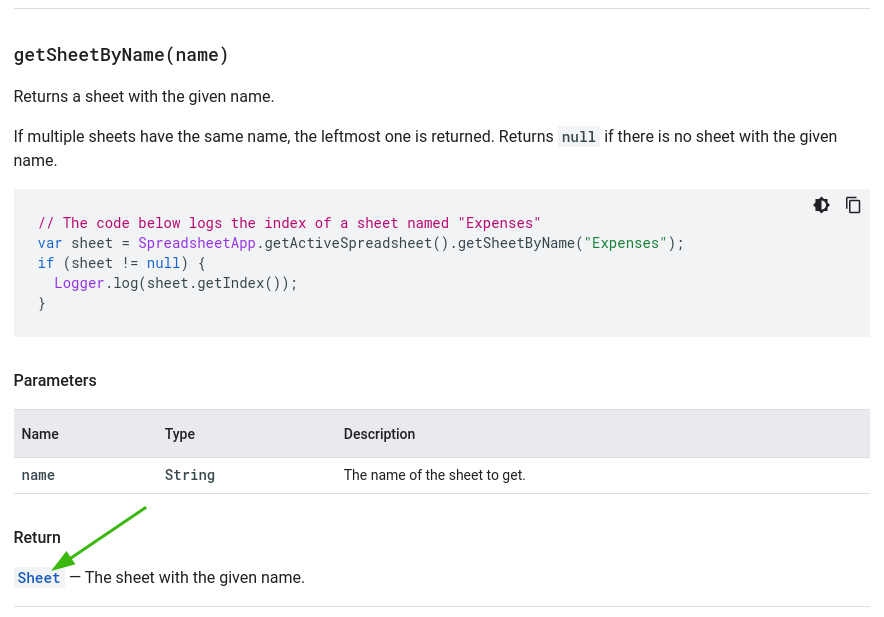Click "The name of the sheet to get."
Screen dimensions: 884x617
[x=435, y=475]
